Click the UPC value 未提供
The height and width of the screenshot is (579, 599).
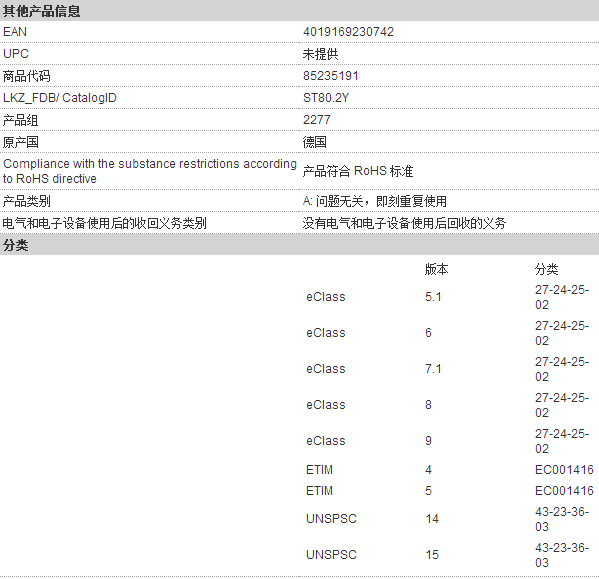pos(320,54)
